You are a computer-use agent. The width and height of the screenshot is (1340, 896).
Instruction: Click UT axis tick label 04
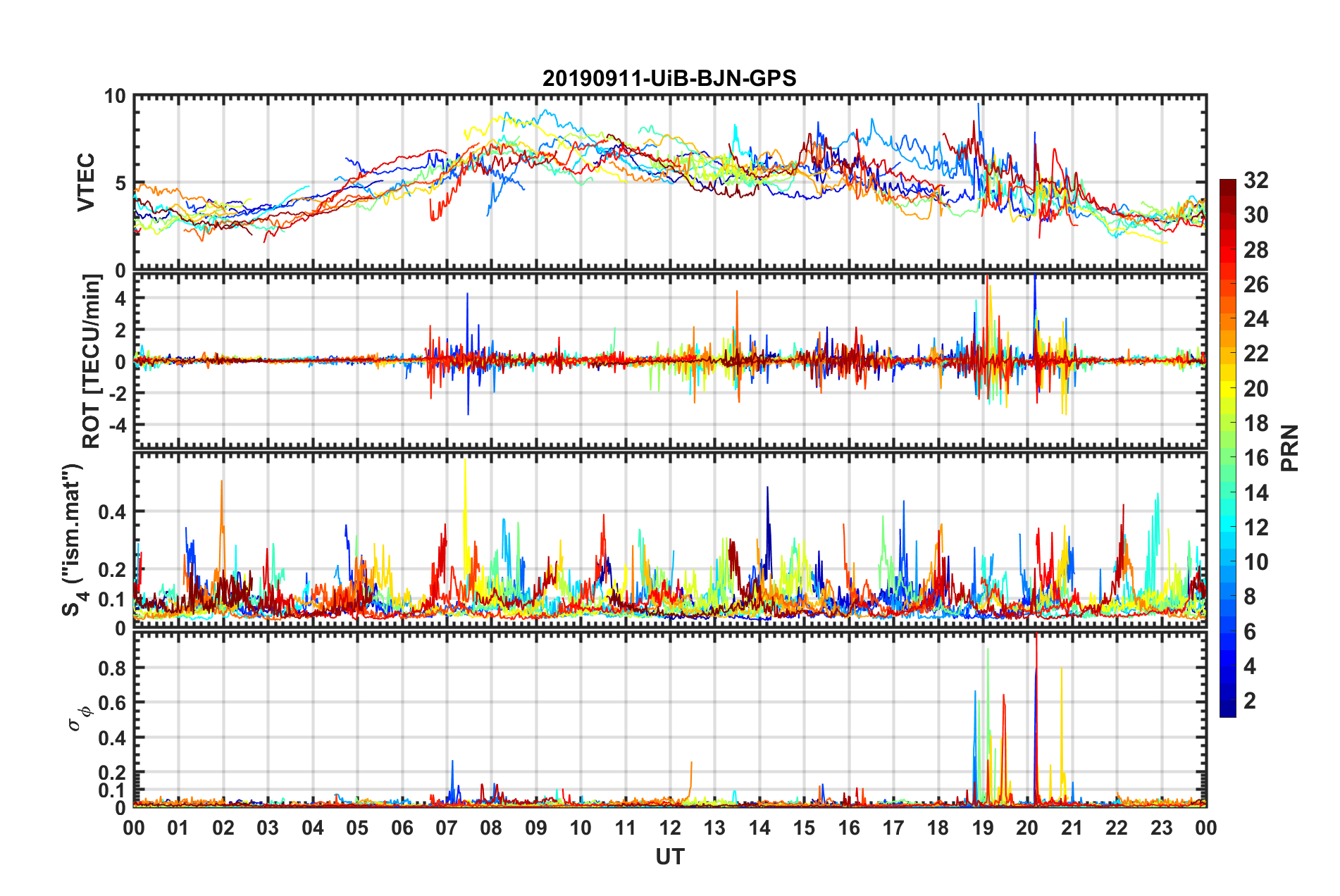[x=313, y=828]
